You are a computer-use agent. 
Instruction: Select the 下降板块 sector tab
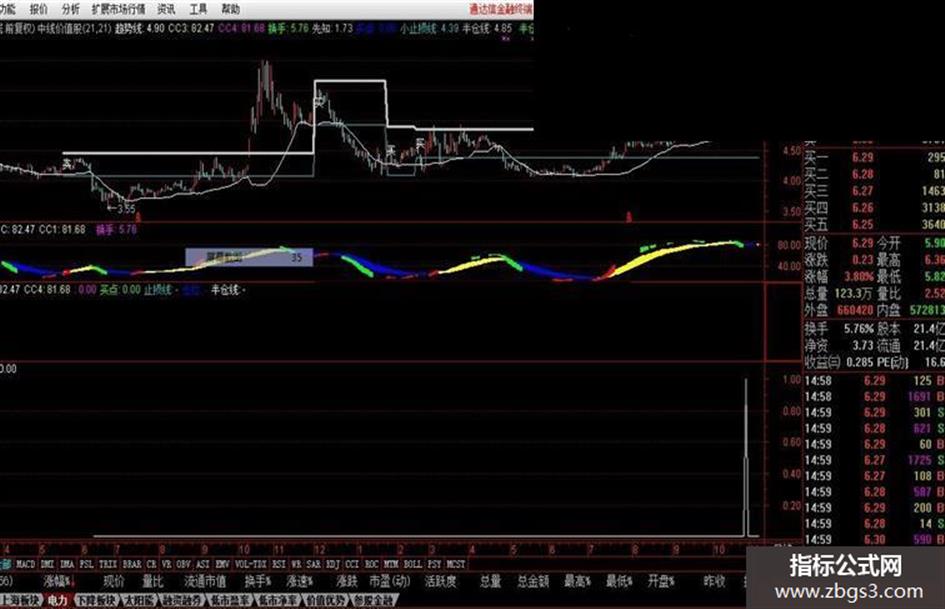(x=96, y=601)
